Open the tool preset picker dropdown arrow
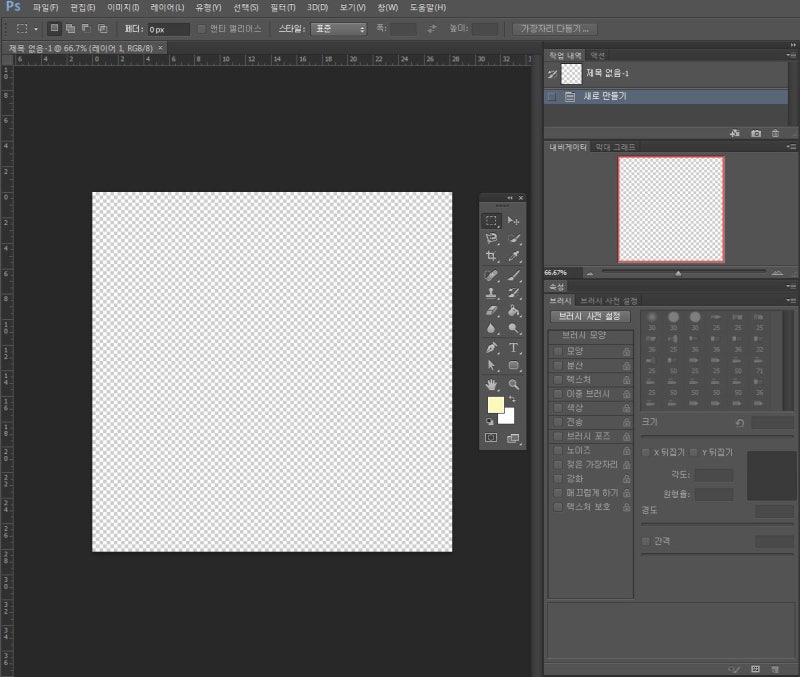 pyautogui.click(x=36, y=29)
